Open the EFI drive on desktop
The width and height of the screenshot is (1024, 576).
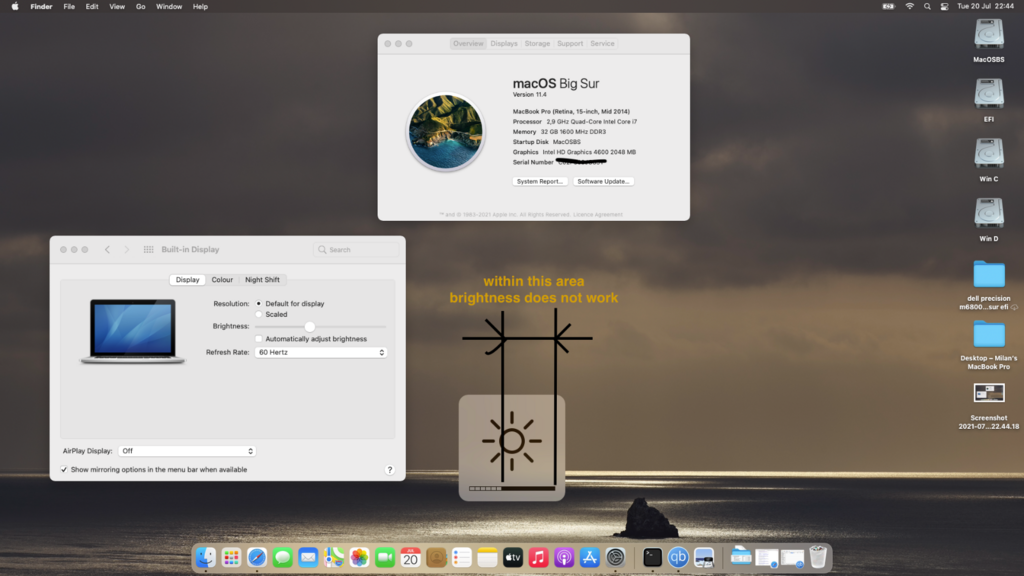pos(988,94)
